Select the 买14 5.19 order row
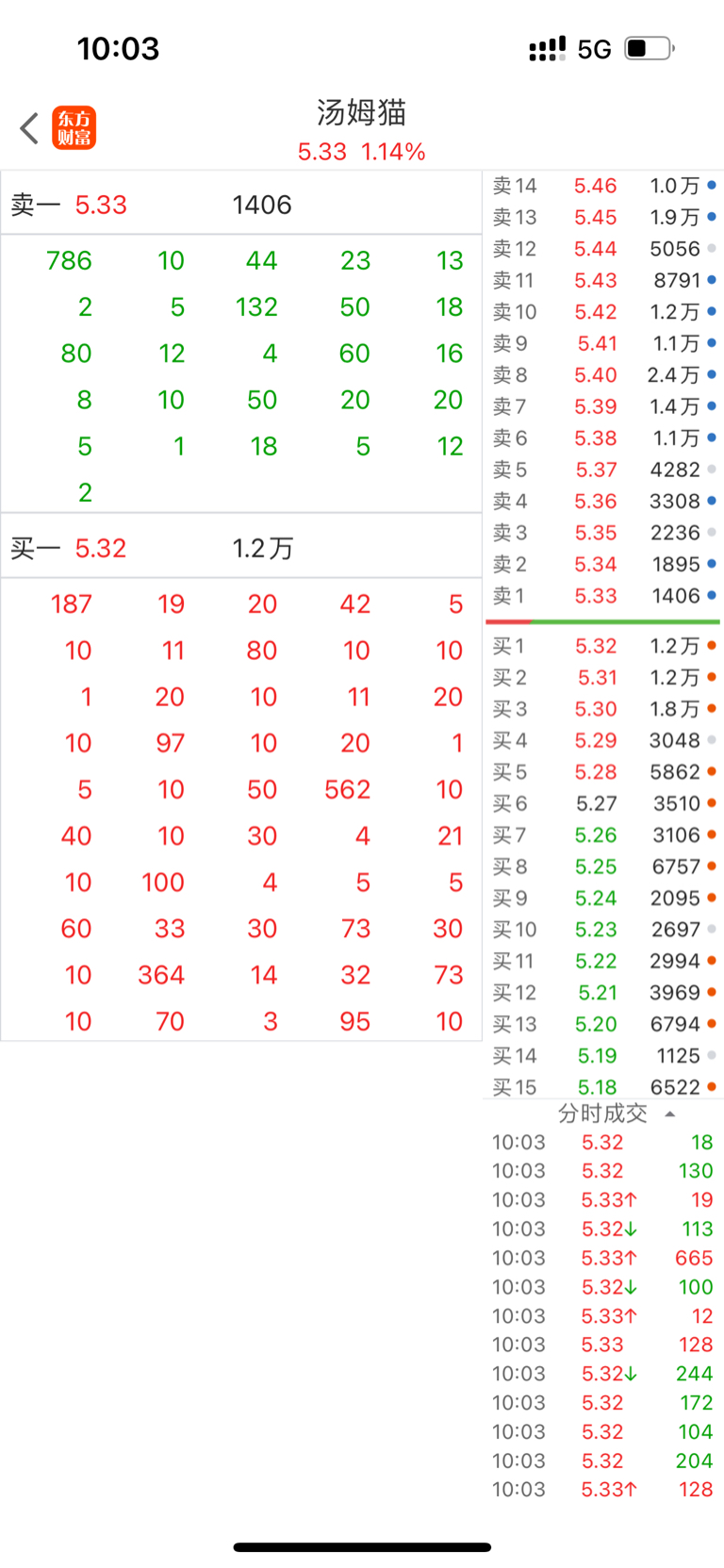The height and width of the screenshot is (1568, 724). 603,1057
